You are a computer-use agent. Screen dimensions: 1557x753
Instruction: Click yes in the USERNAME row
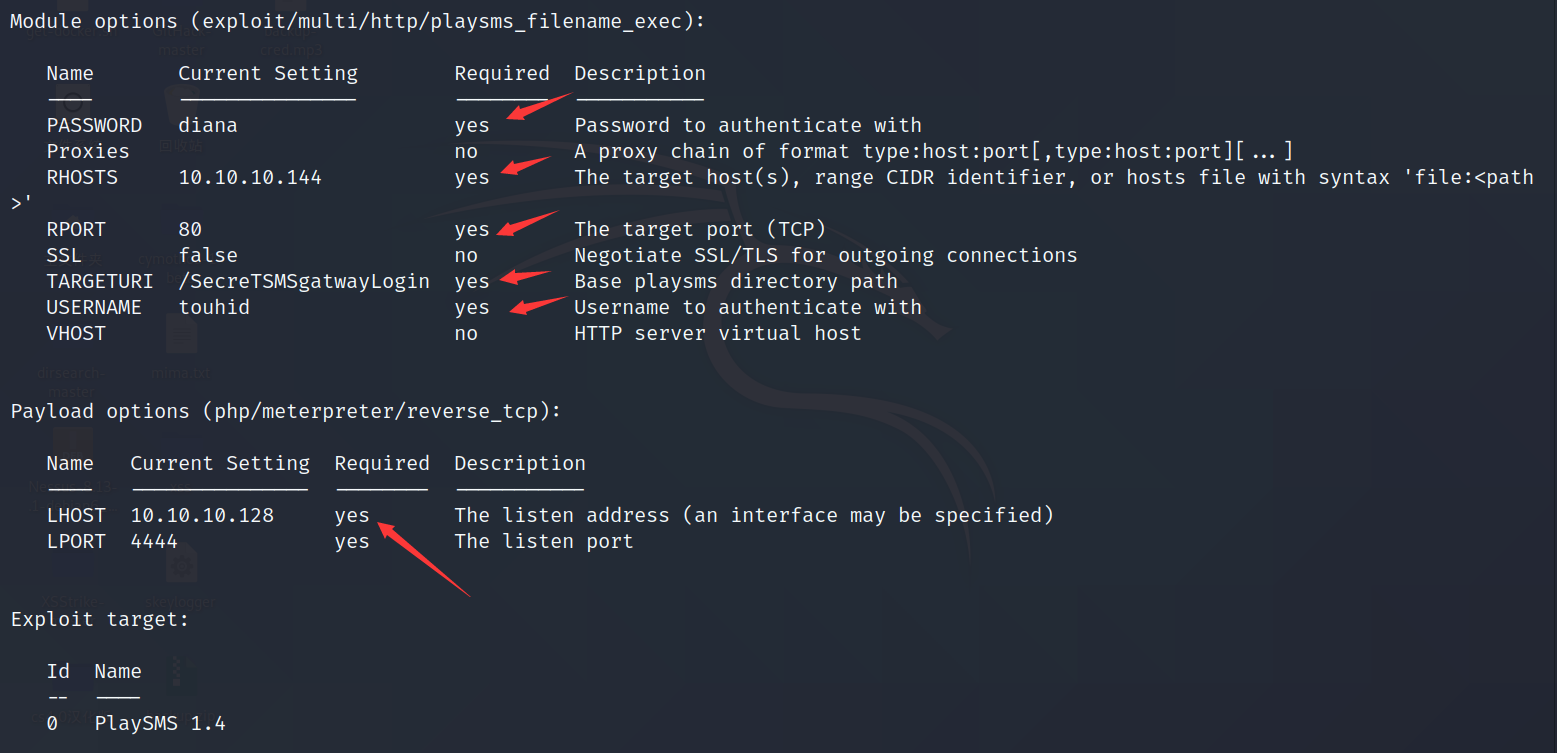pyautogui.click(x=472, y=308)
